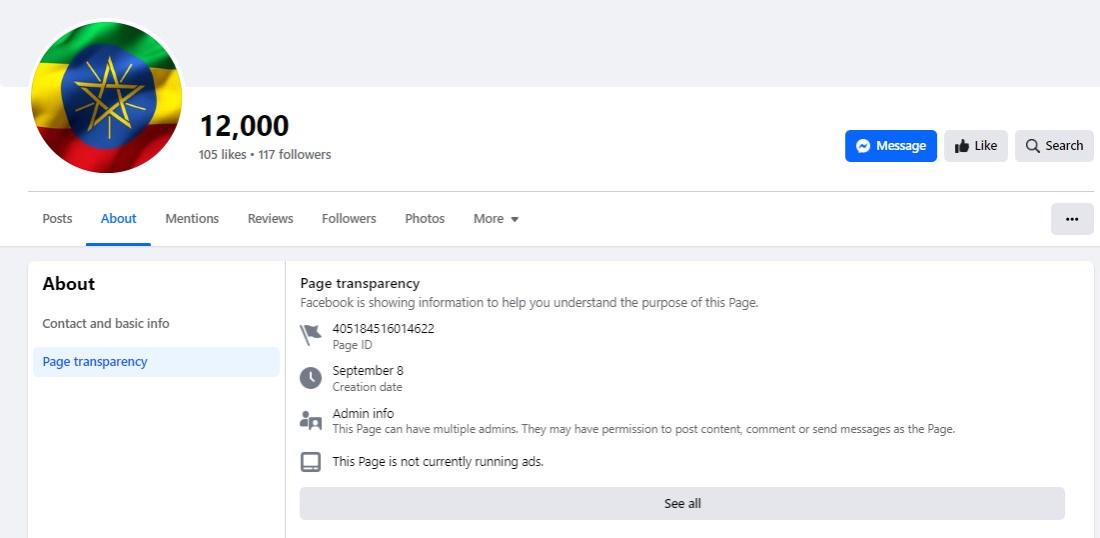
Task: Click the Page transparency heading
Action: [x=360, y=283]
